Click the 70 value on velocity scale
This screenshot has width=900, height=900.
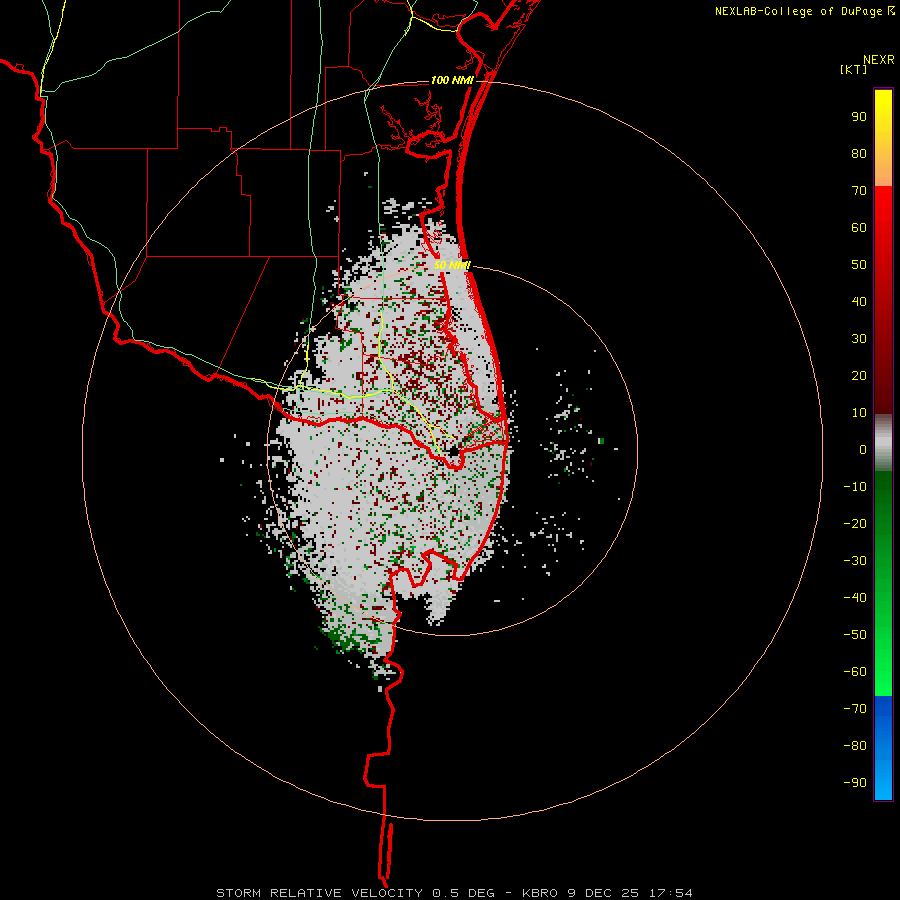[x=859, y=191]
